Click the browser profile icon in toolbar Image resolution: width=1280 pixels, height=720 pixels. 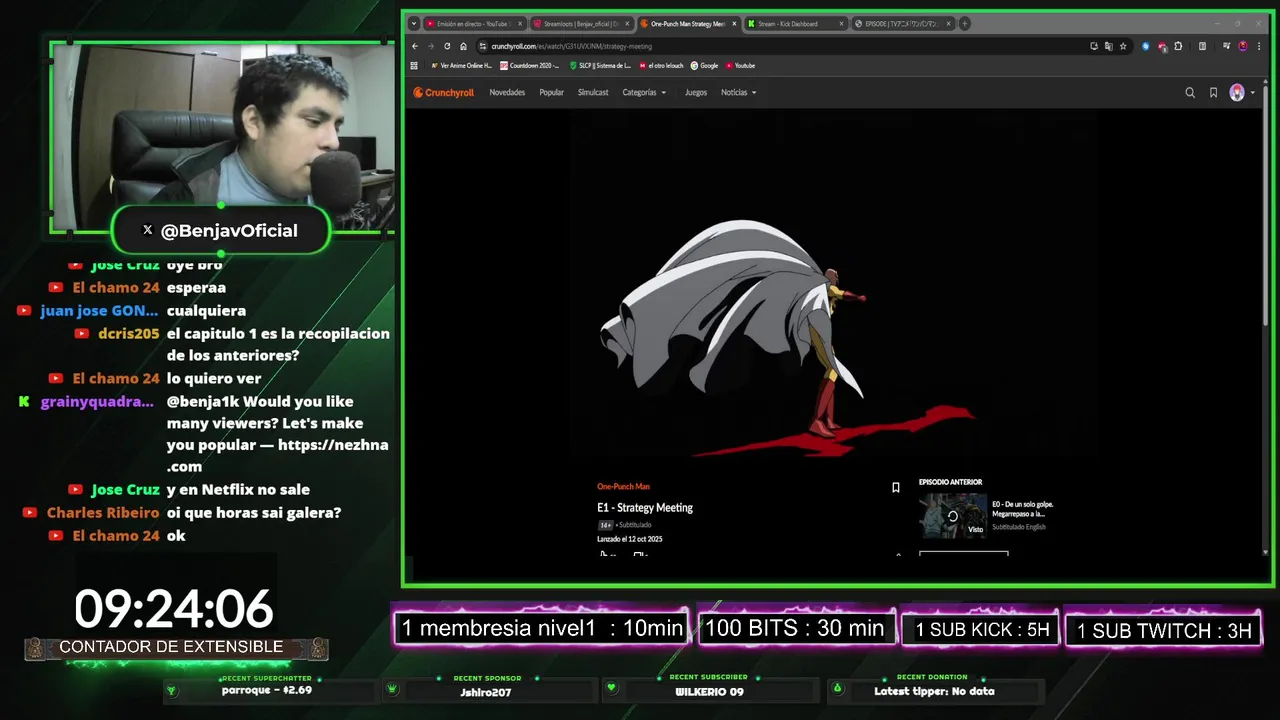click(1242, 46)
